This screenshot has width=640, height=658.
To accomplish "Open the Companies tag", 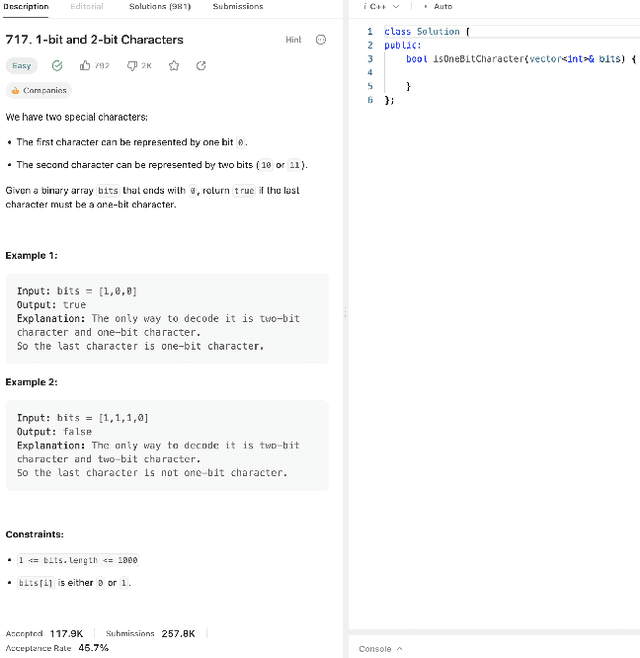I will 39,91.
